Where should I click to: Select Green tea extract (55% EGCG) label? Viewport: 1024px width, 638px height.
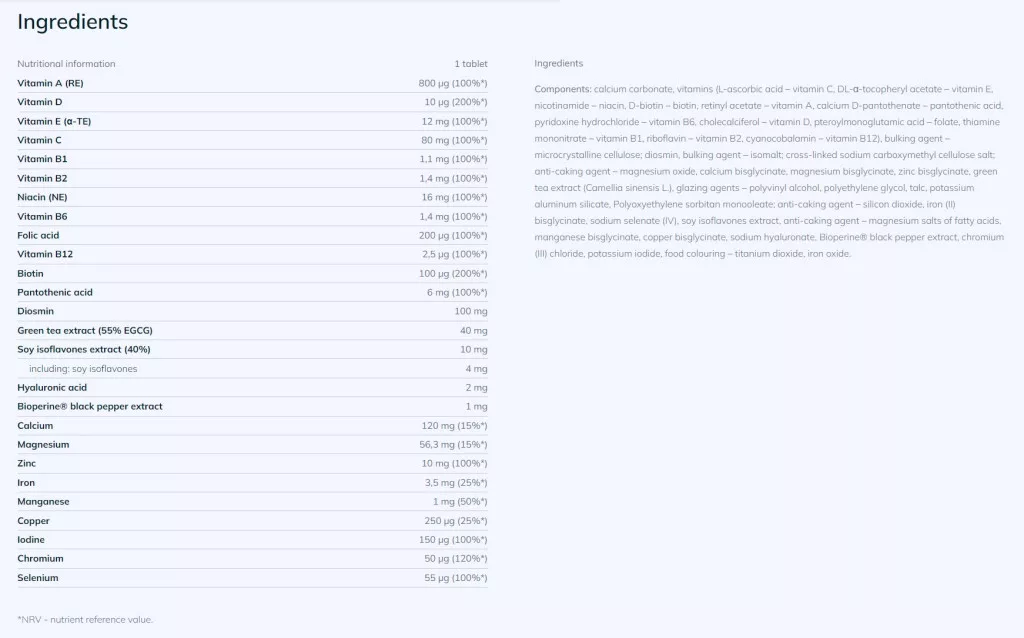point(85,331)
